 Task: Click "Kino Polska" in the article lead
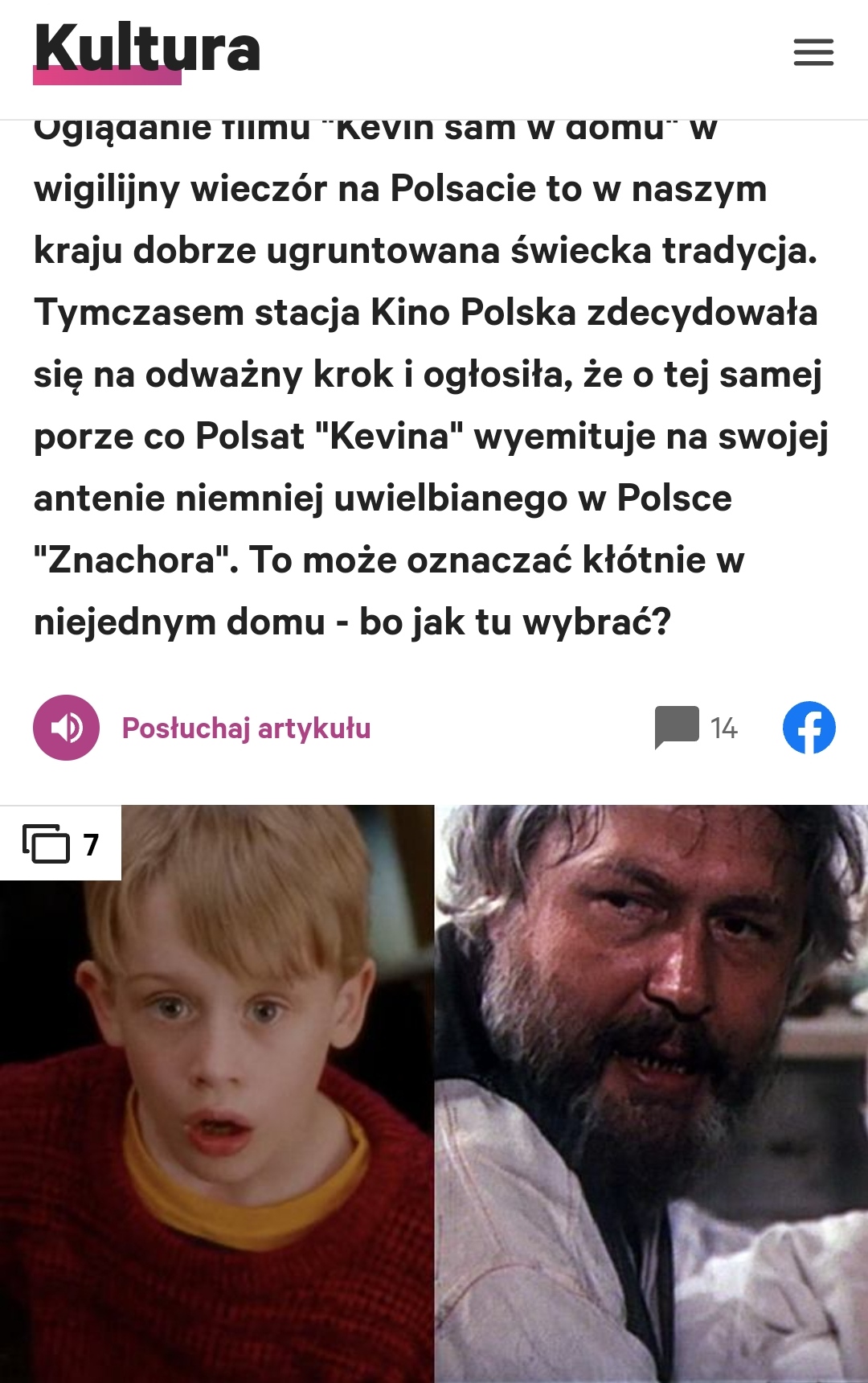coord(473,312)
